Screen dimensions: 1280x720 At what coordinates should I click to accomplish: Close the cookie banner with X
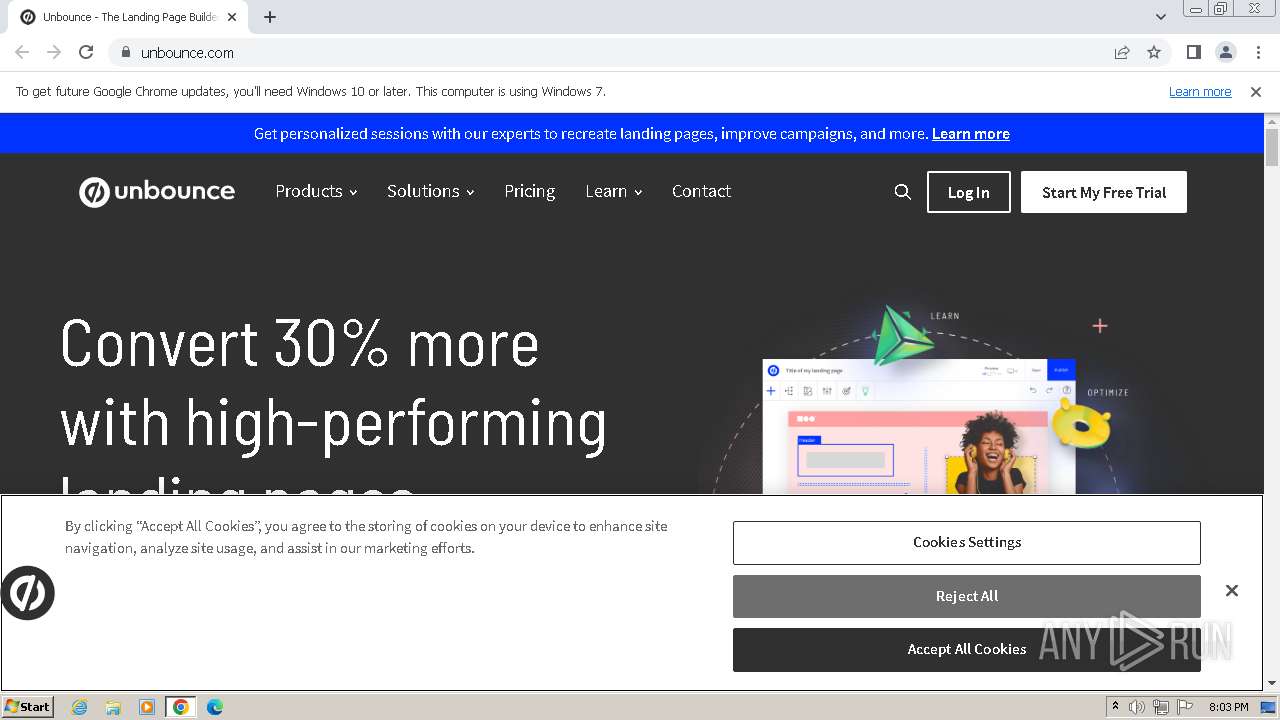tap(1232, 591)
